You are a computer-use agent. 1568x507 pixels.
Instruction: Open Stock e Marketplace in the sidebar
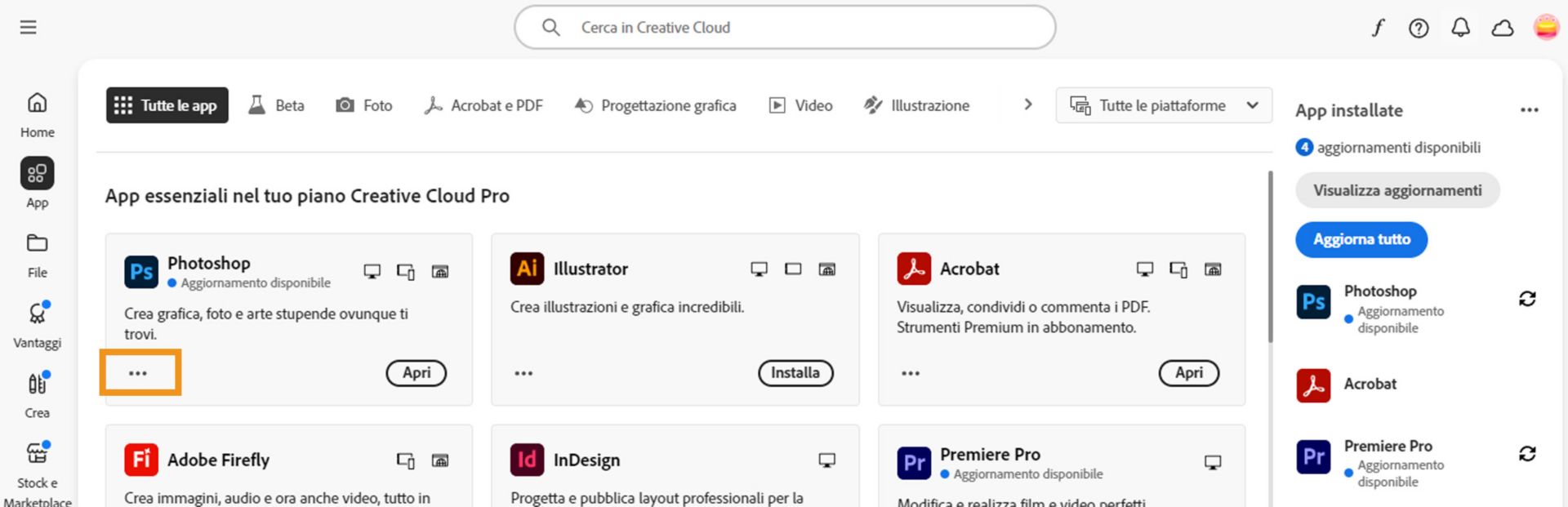click(x=38, y=474)
